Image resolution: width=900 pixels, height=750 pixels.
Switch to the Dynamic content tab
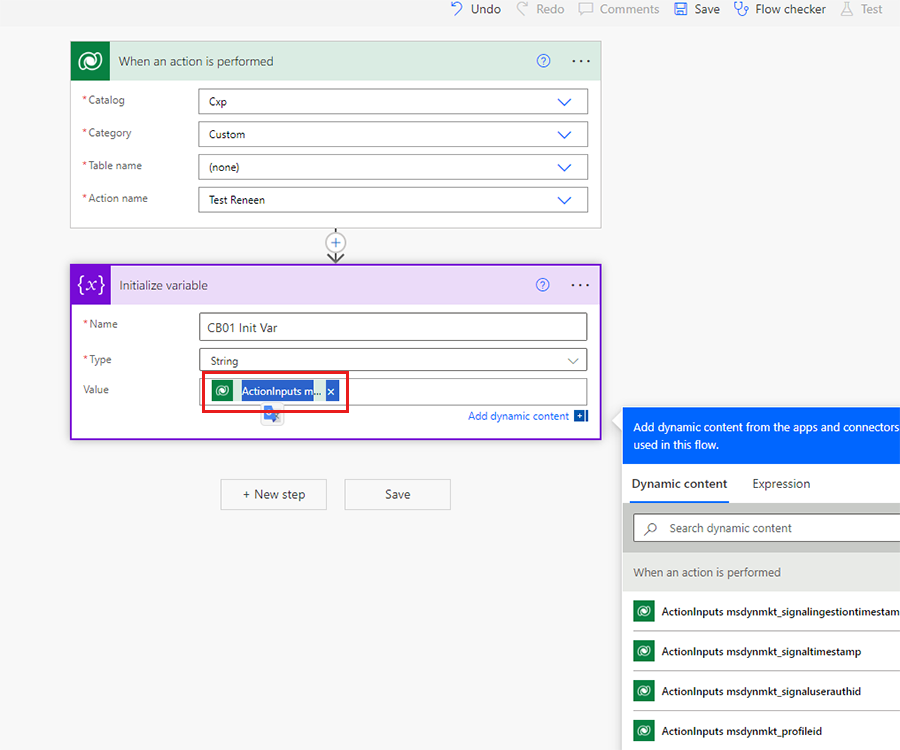[679, 484]
